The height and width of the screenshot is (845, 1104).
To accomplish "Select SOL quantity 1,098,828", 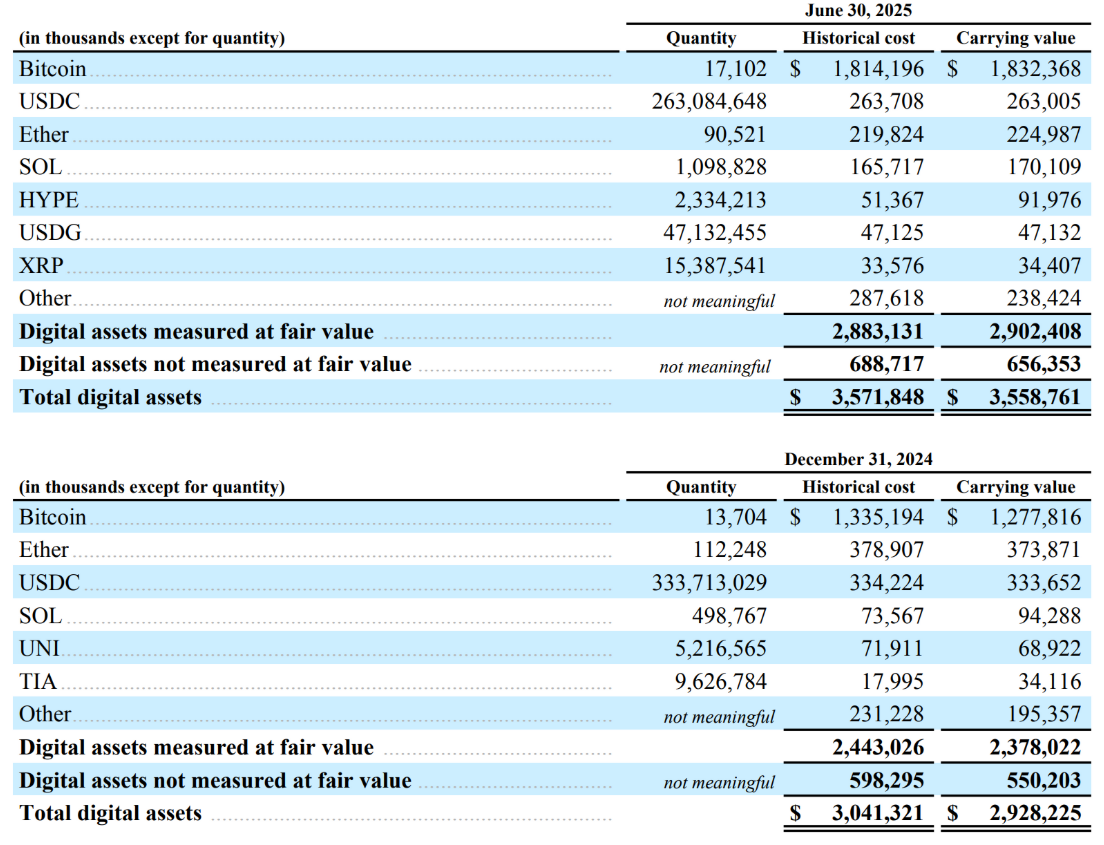I will tap(721, 167).
